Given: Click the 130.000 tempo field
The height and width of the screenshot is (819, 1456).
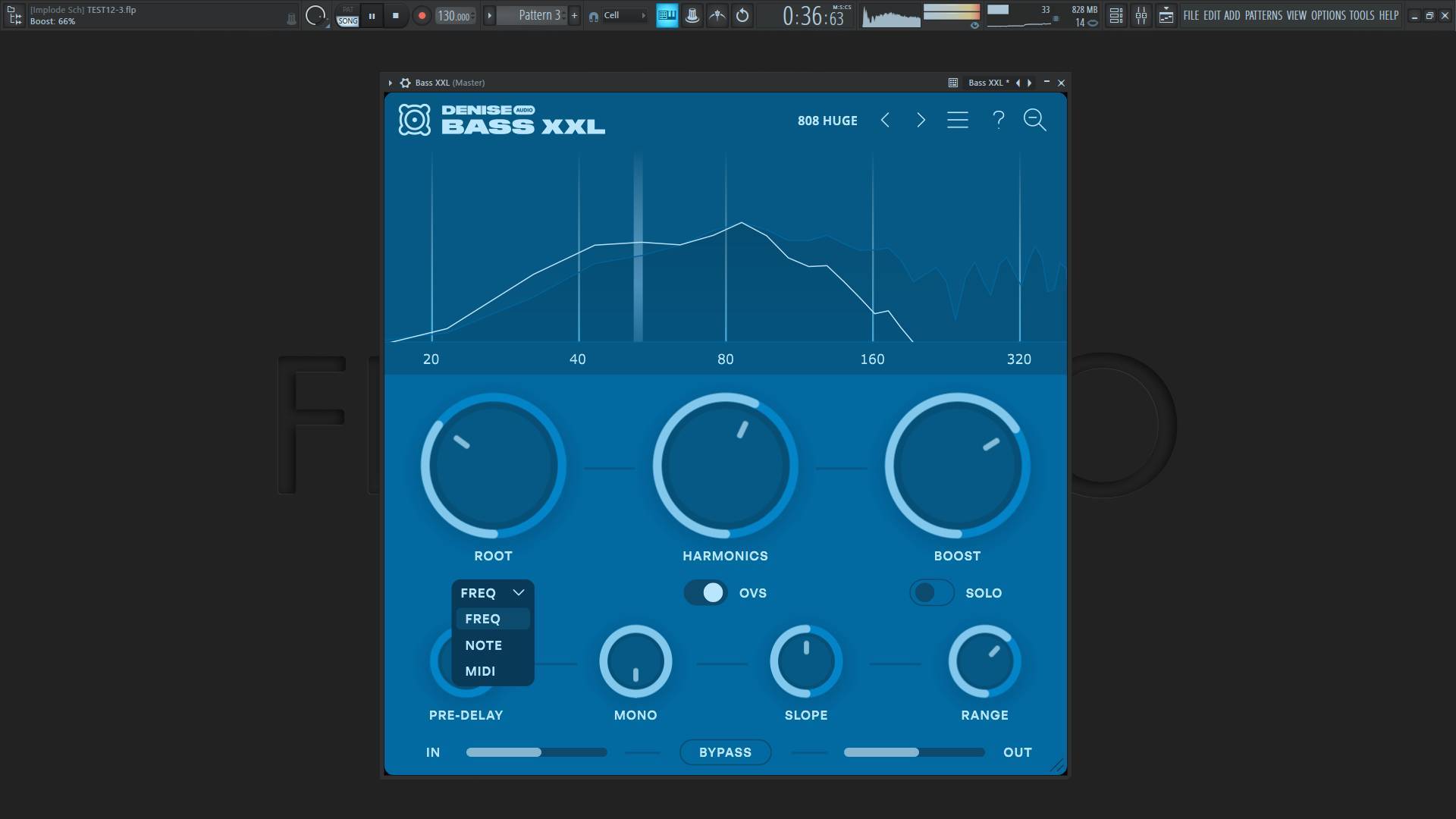Looking at the screenshot, I should pyautogui.click(x=456, y=15).
